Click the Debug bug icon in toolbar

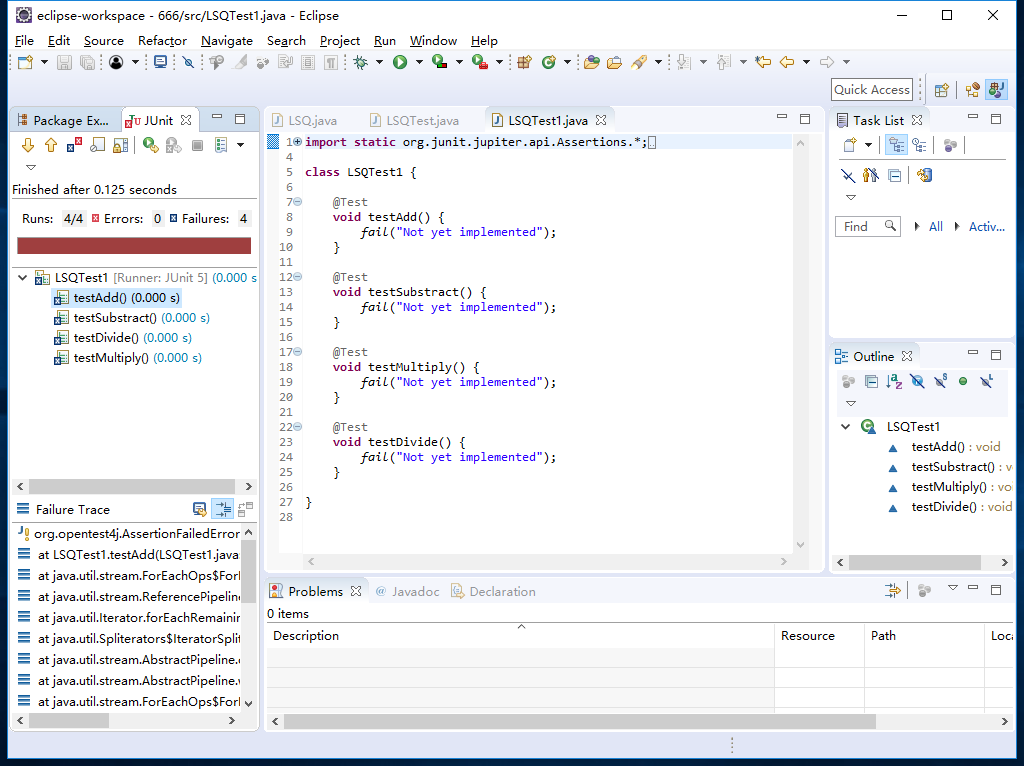tap(360, 62)
